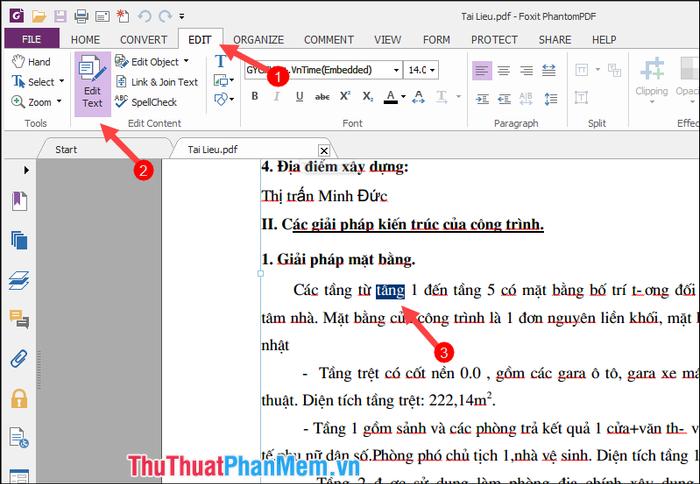Open the font size dropdown
This screenshot has width=700, height=484.
pos(432,70)
